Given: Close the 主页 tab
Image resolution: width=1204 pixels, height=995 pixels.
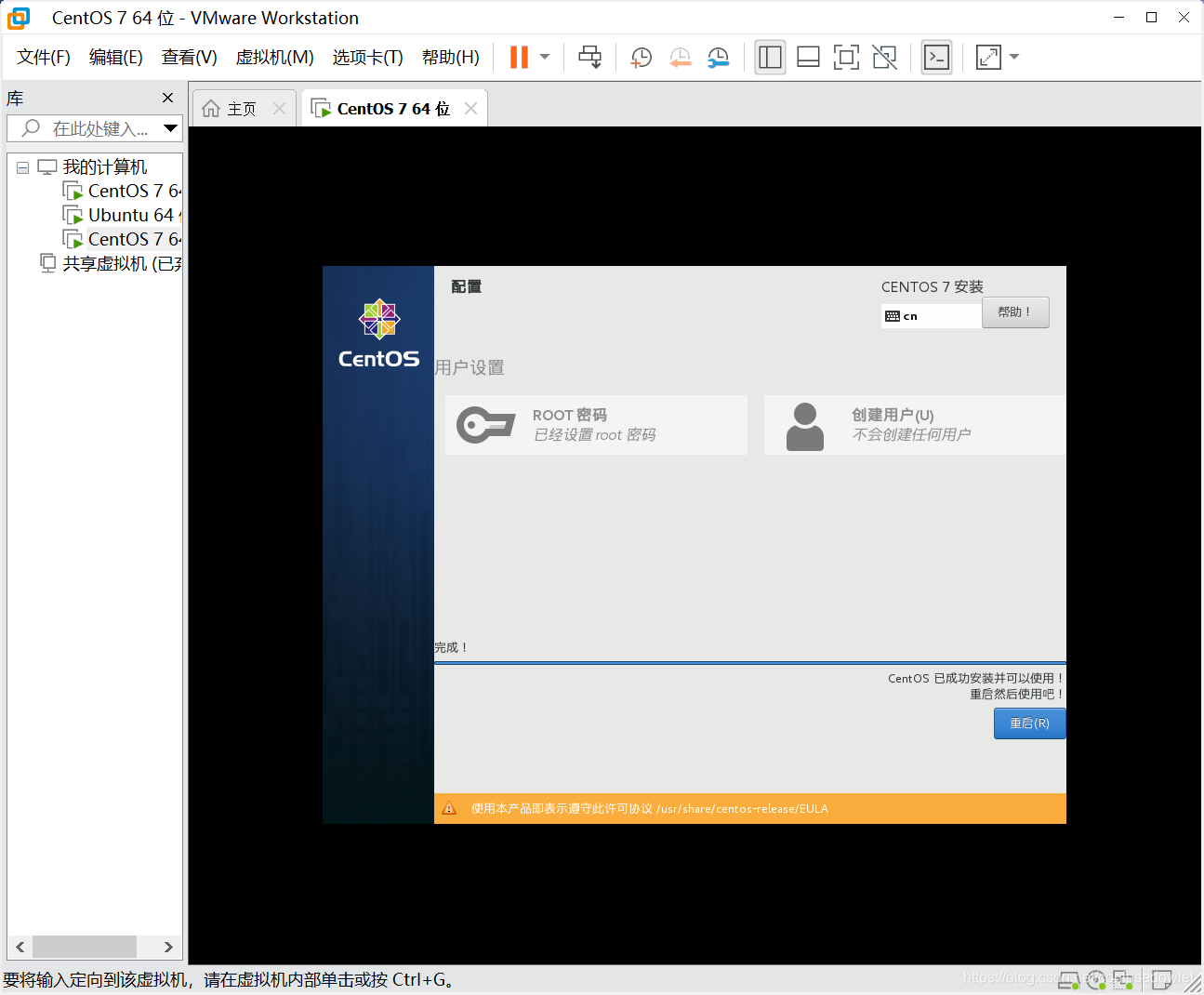Looking at the screenshot, I should [279, 109].
